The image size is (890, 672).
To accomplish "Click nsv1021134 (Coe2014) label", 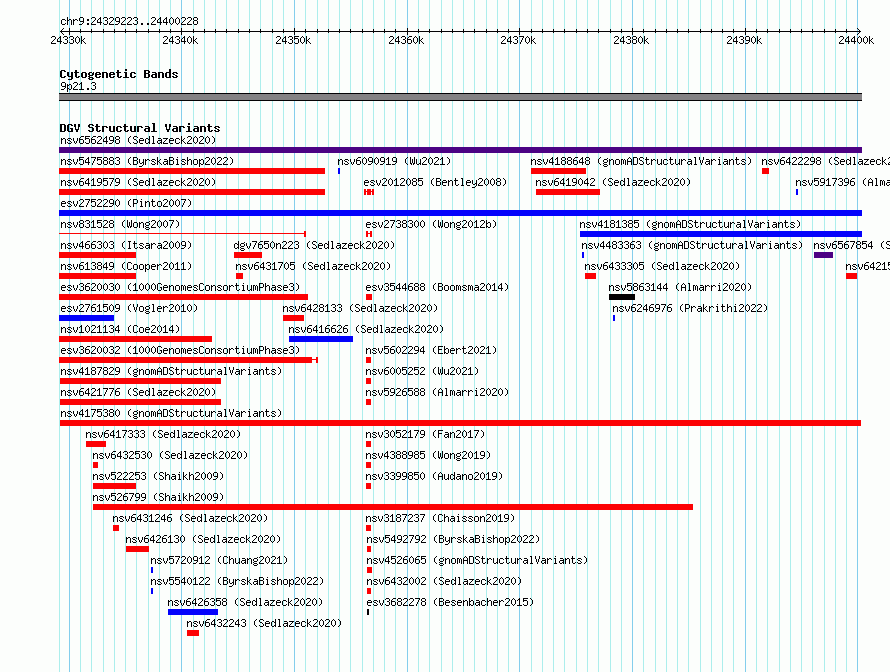I will click(120, 329).
